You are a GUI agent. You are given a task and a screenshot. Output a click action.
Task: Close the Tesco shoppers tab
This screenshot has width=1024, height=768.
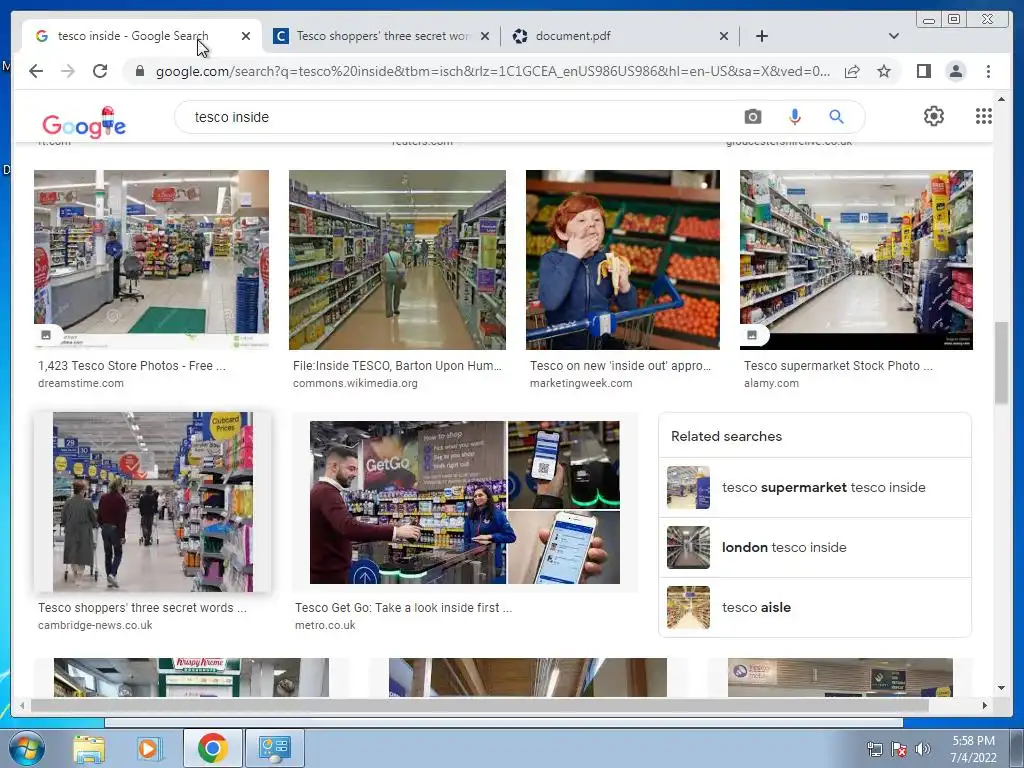click(x=485, y=36)
